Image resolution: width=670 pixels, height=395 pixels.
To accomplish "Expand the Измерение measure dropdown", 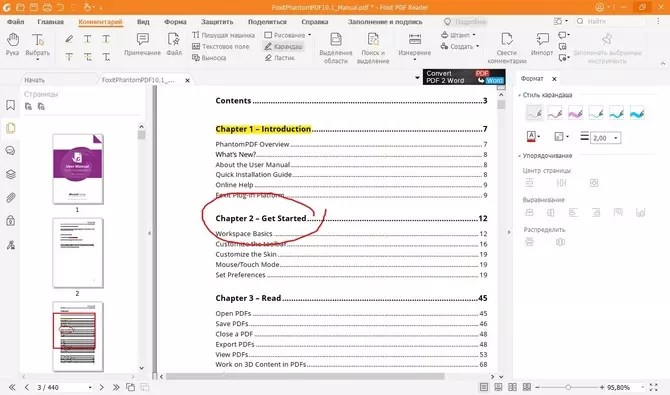I will click(x=414, y=59).
